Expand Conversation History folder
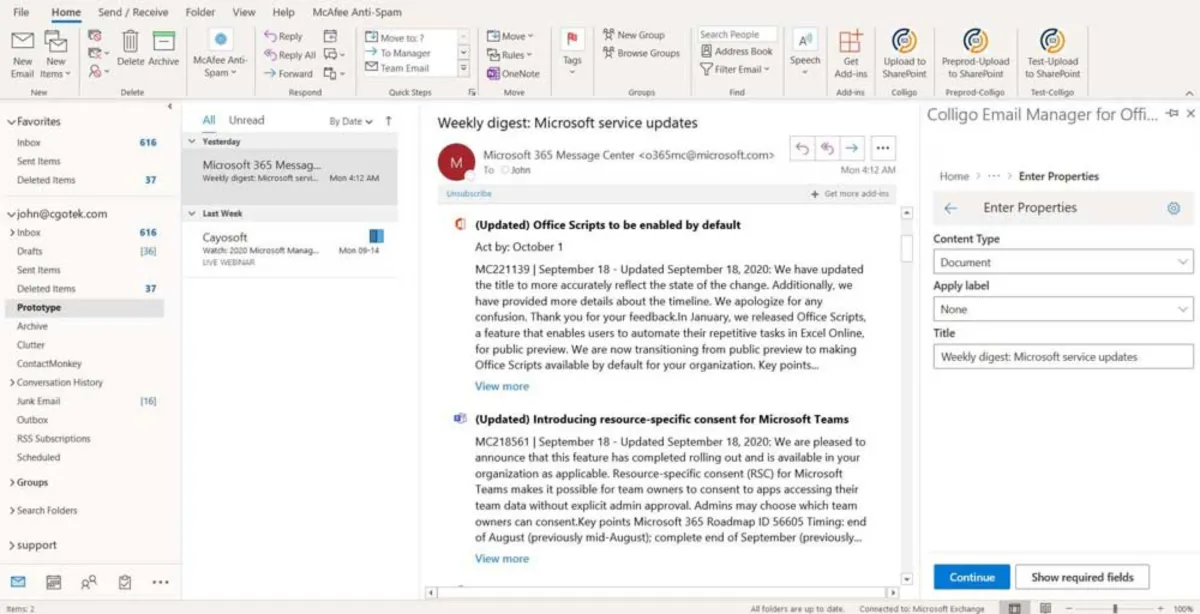Screen dimensions: 1200x614 12,383
